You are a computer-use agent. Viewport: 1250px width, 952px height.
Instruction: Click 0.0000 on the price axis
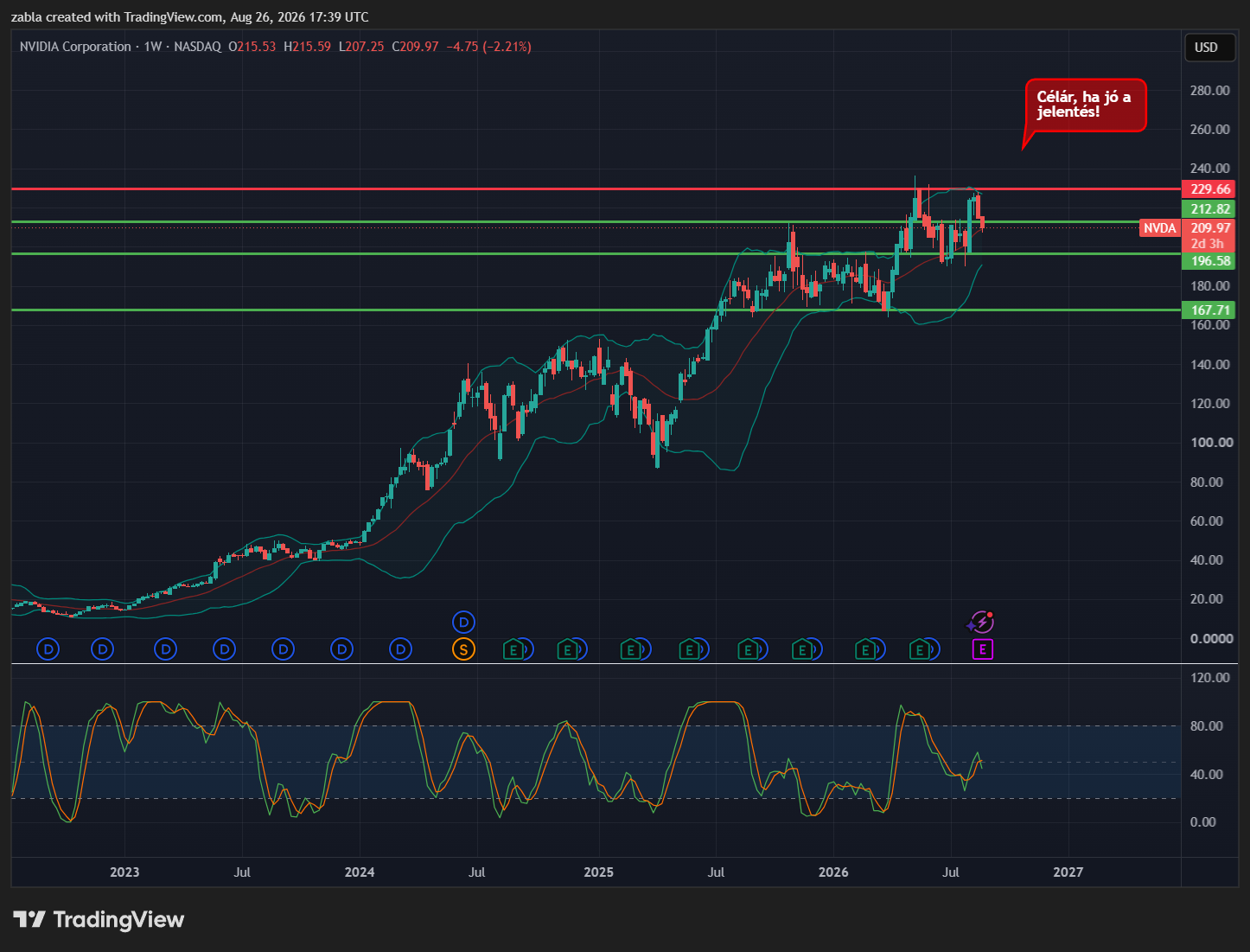(x=1211, y=639)
